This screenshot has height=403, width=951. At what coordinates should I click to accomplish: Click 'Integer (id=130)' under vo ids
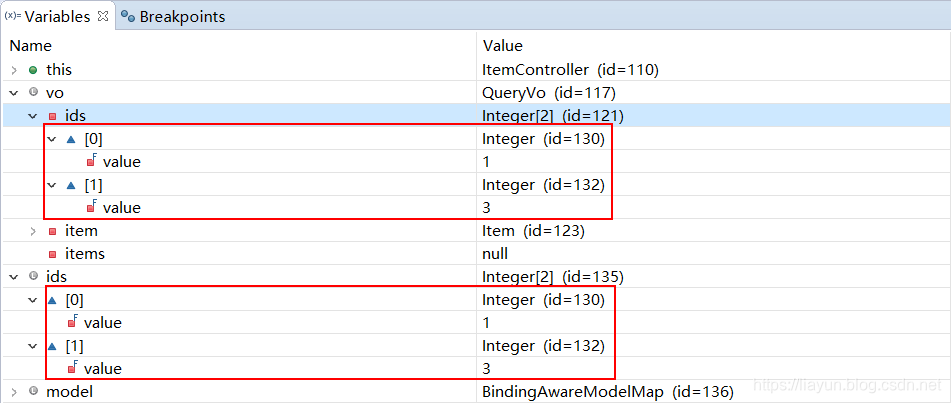(543, 139)
